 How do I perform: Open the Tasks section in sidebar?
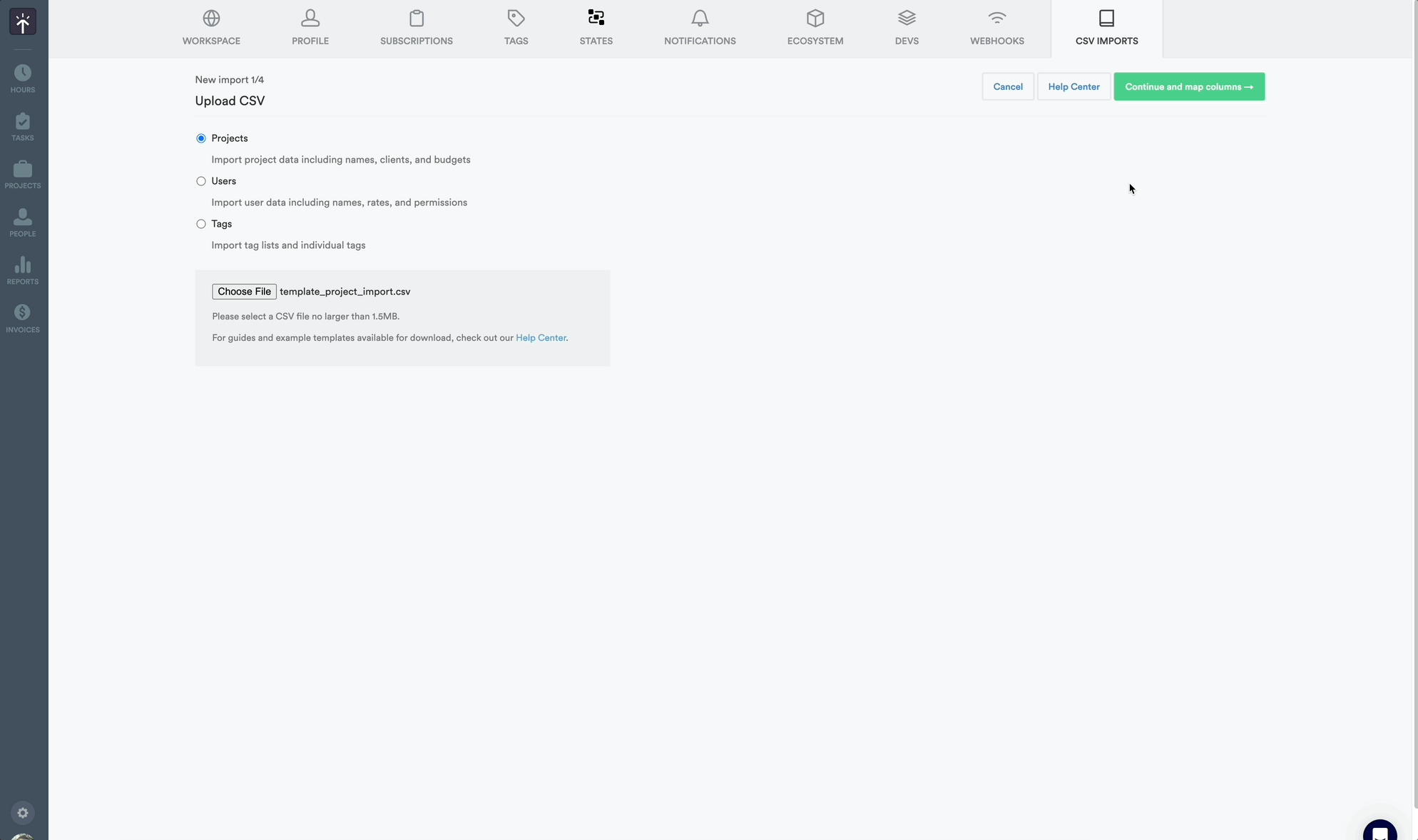tap(23, 126)
